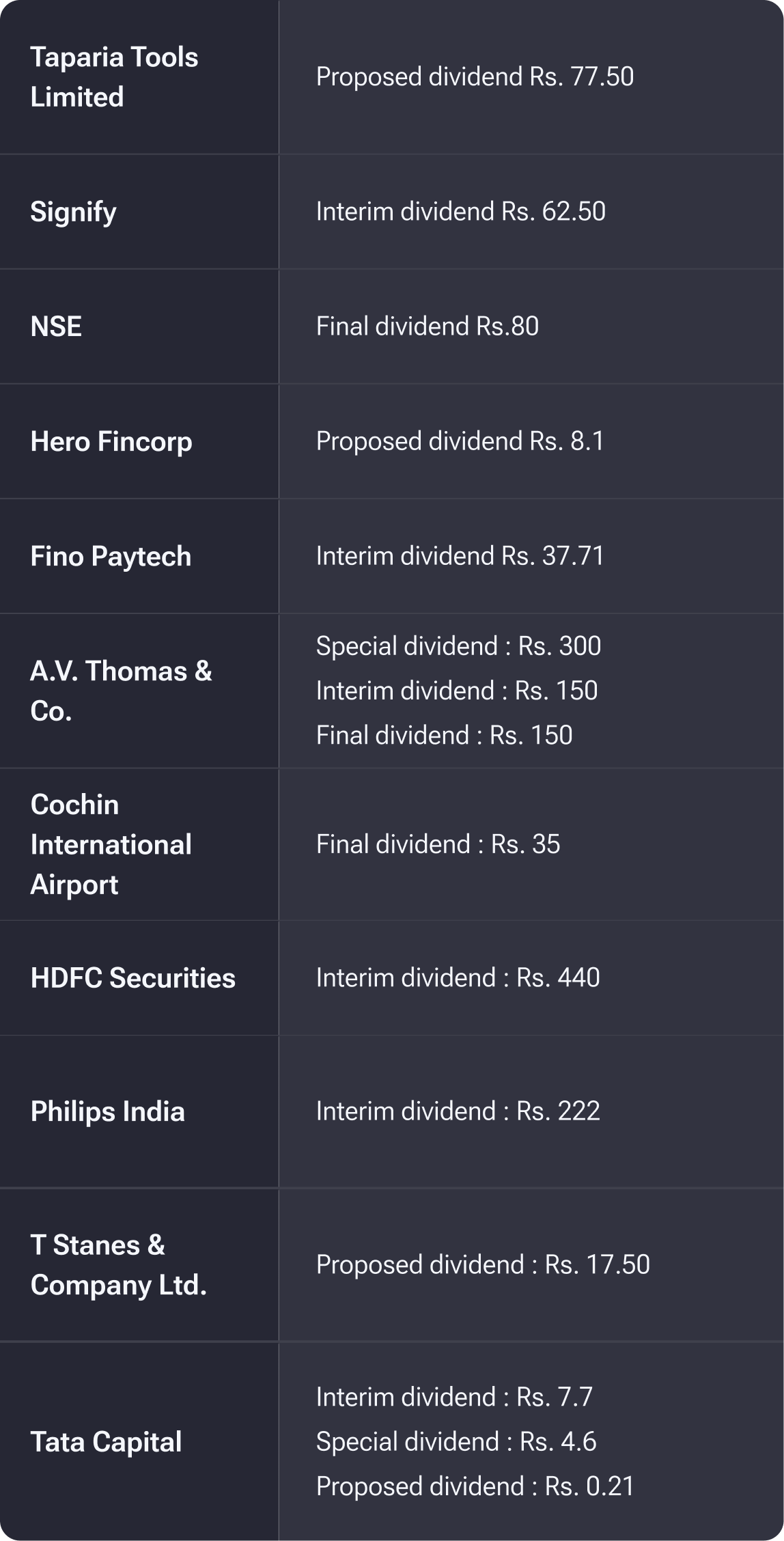The image size is (784, 1541).
Task: Click the Philips India company name
Action: (107, 1111)
